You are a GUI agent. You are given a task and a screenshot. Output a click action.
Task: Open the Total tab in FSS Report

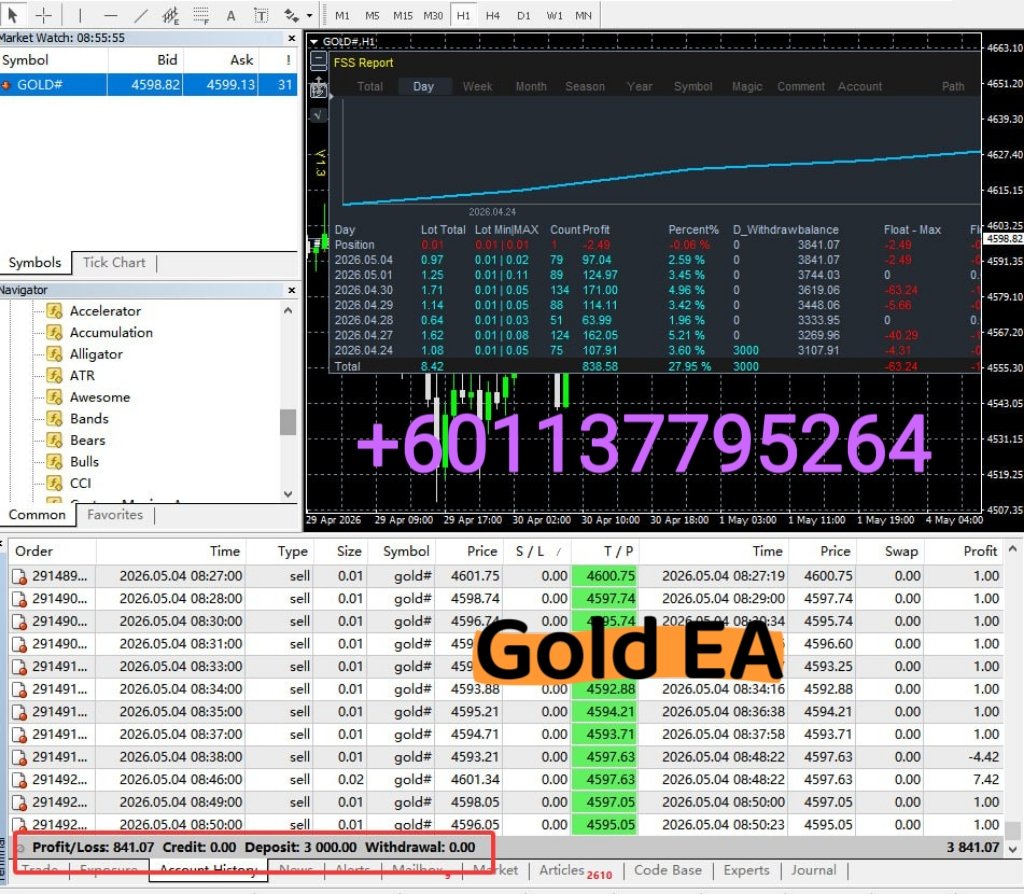point(370,86)
